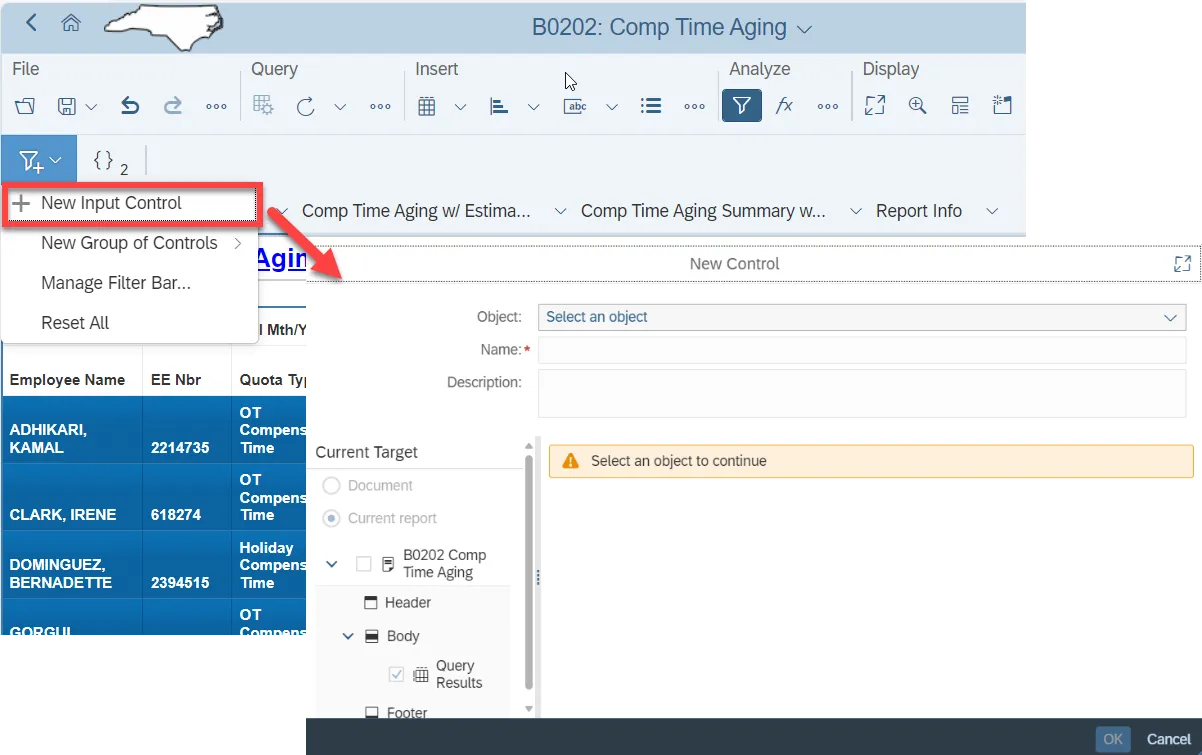Screen dimensions: 1202x755
Task: Click the Employee Name column header
Action: coord(68,380)
